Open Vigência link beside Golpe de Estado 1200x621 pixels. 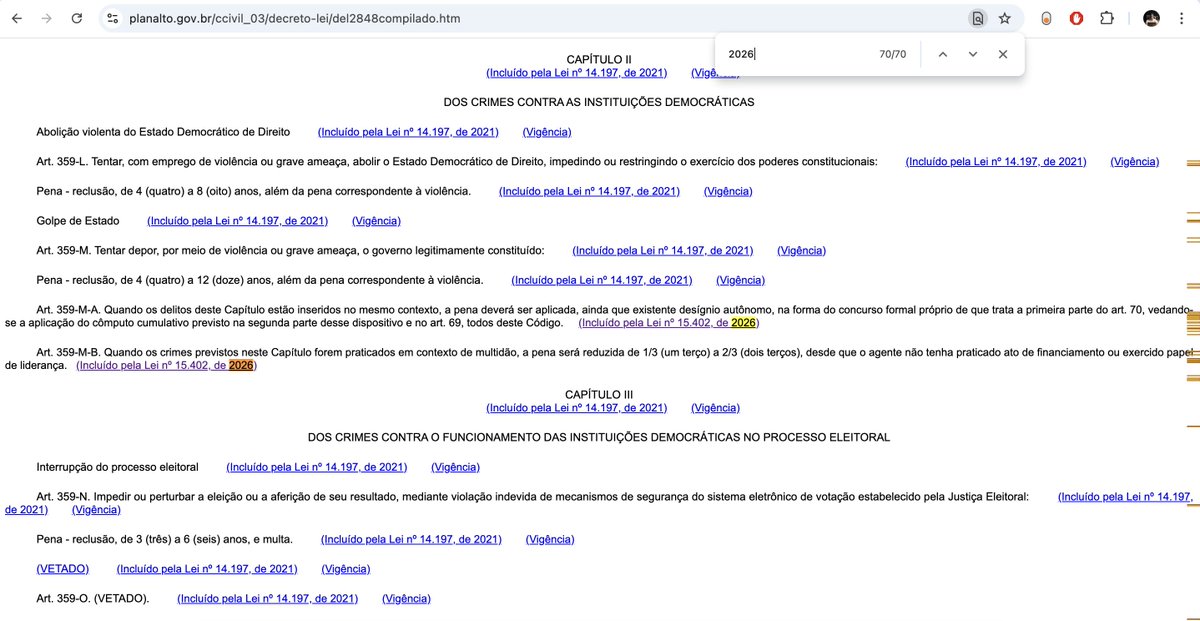point(376,221)
